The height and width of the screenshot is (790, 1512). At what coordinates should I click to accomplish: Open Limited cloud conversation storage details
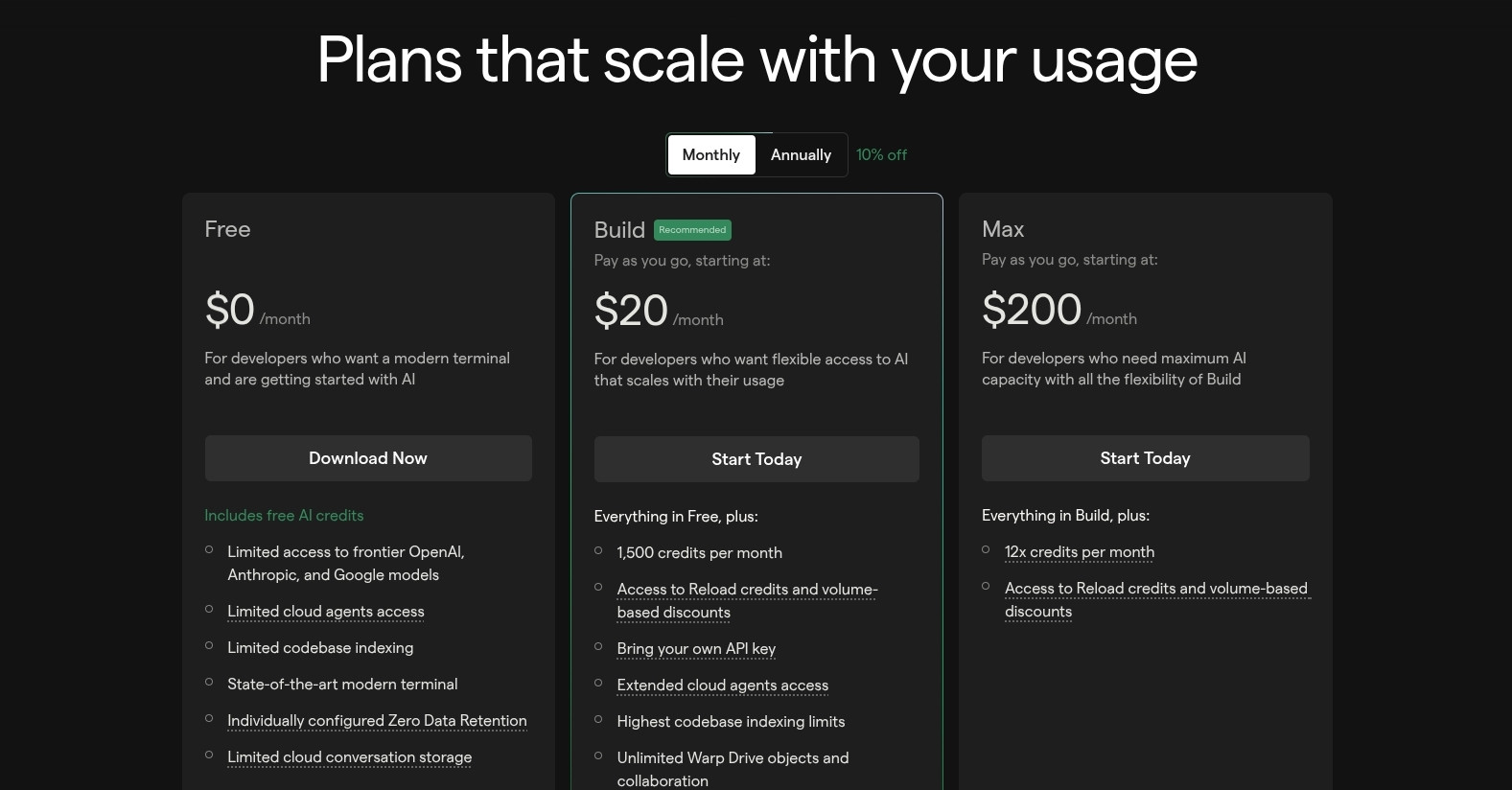tap(349, 757)
